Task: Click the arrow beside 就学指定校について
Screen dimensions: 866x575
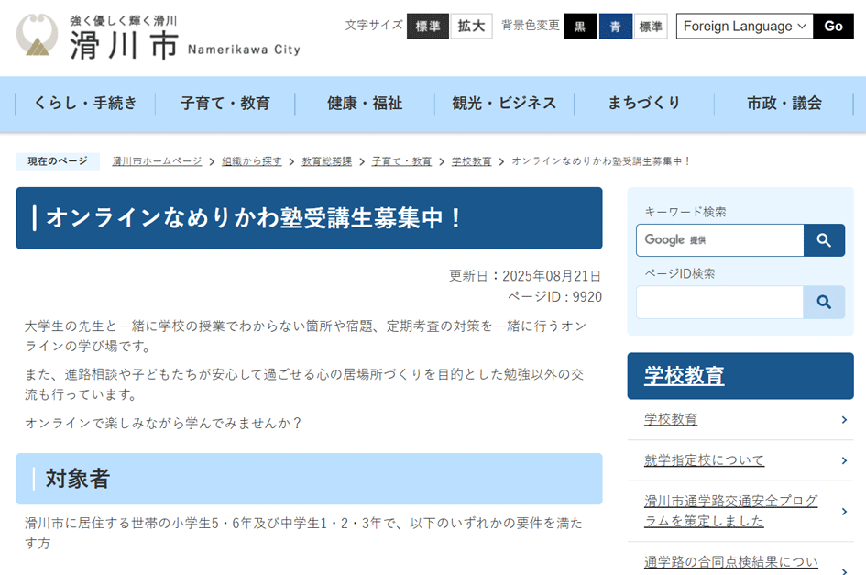Action: [x=845, y=460]
